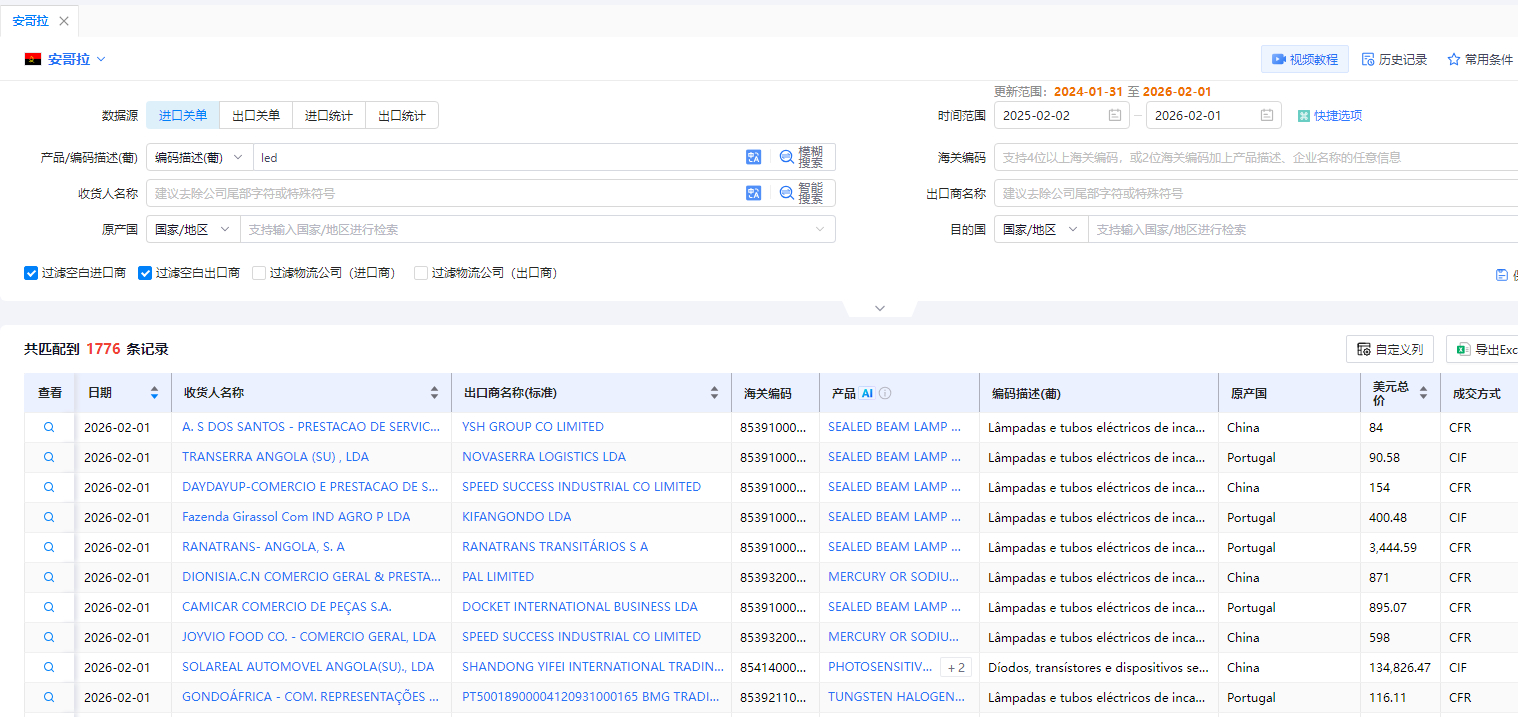Click the translate icon in consignee name field
Image resolution: width=1518 pixels, height=717 pixels.
click(753, 193)
